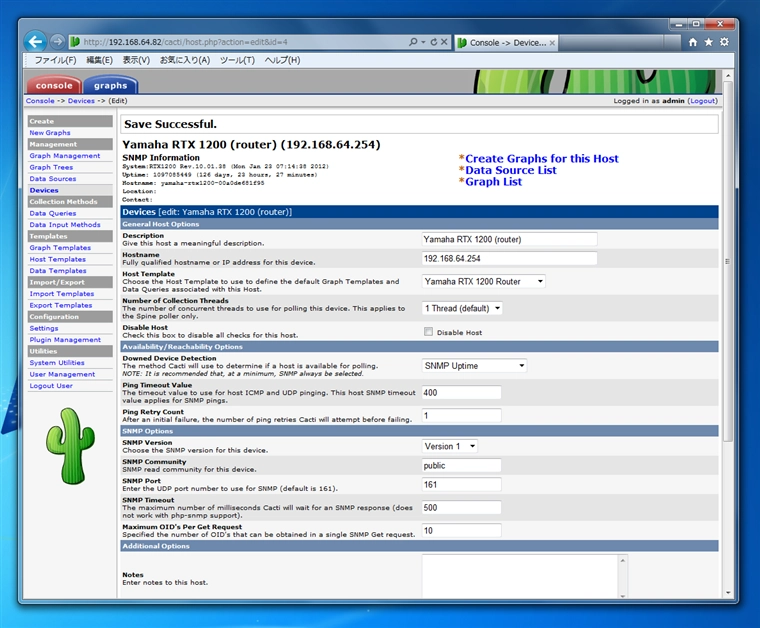Click the SNMP Timeout field
The width and height of the screenshot is (760, 628).
pos(461,508)
